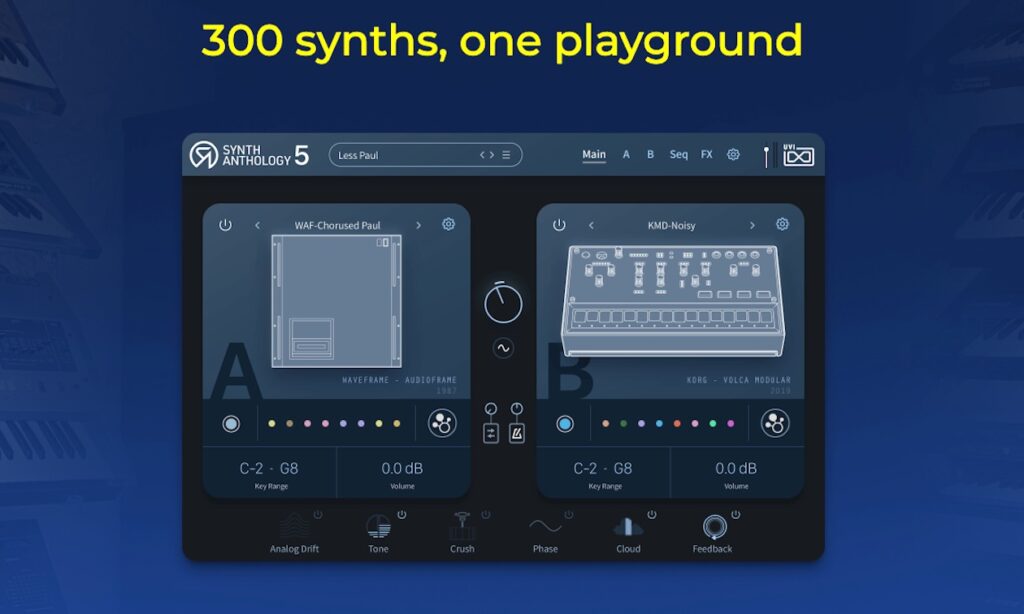Open the Seq tab

[679, 155]
